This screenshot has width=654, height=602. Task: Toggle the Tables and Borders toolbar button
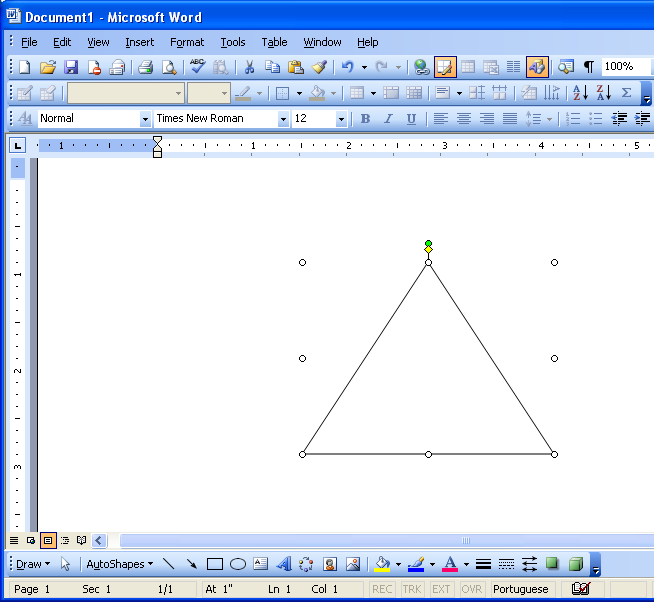[x=445, y=67]
